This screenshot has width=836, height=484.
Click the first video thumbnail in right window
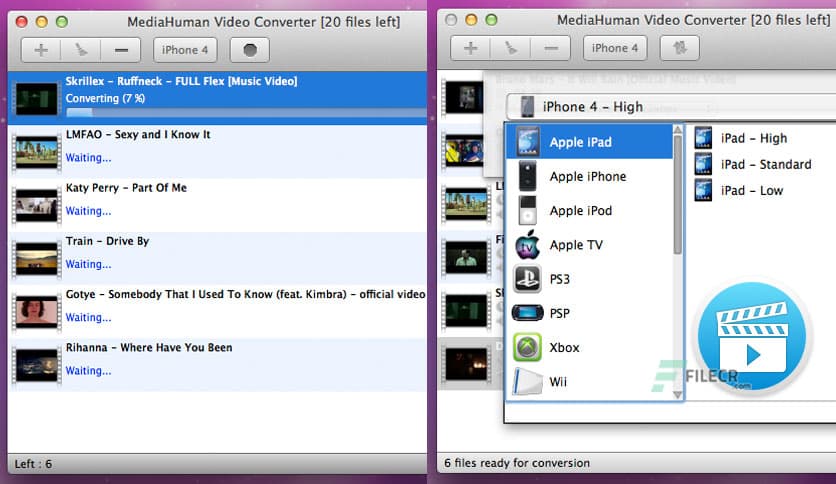[x=463, y=98]
